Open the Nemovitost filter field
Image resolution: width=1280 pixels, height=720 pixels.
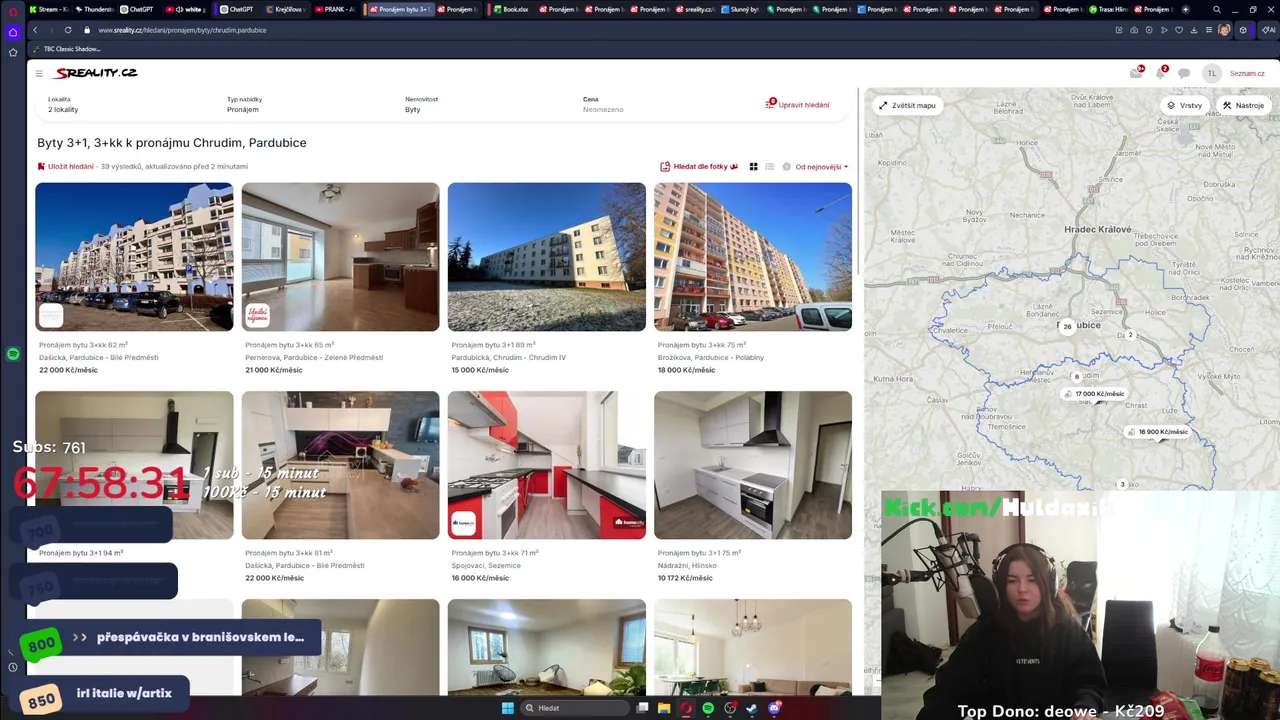[483, 104]
